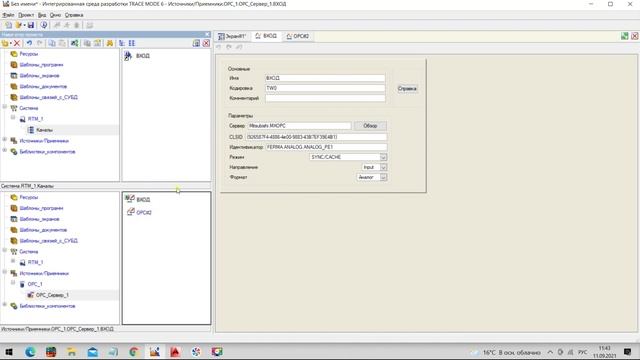Viewport: 640px width, 360px height.
Task: Click the blue clock icon in main toolbar
Action: point(44,25)
